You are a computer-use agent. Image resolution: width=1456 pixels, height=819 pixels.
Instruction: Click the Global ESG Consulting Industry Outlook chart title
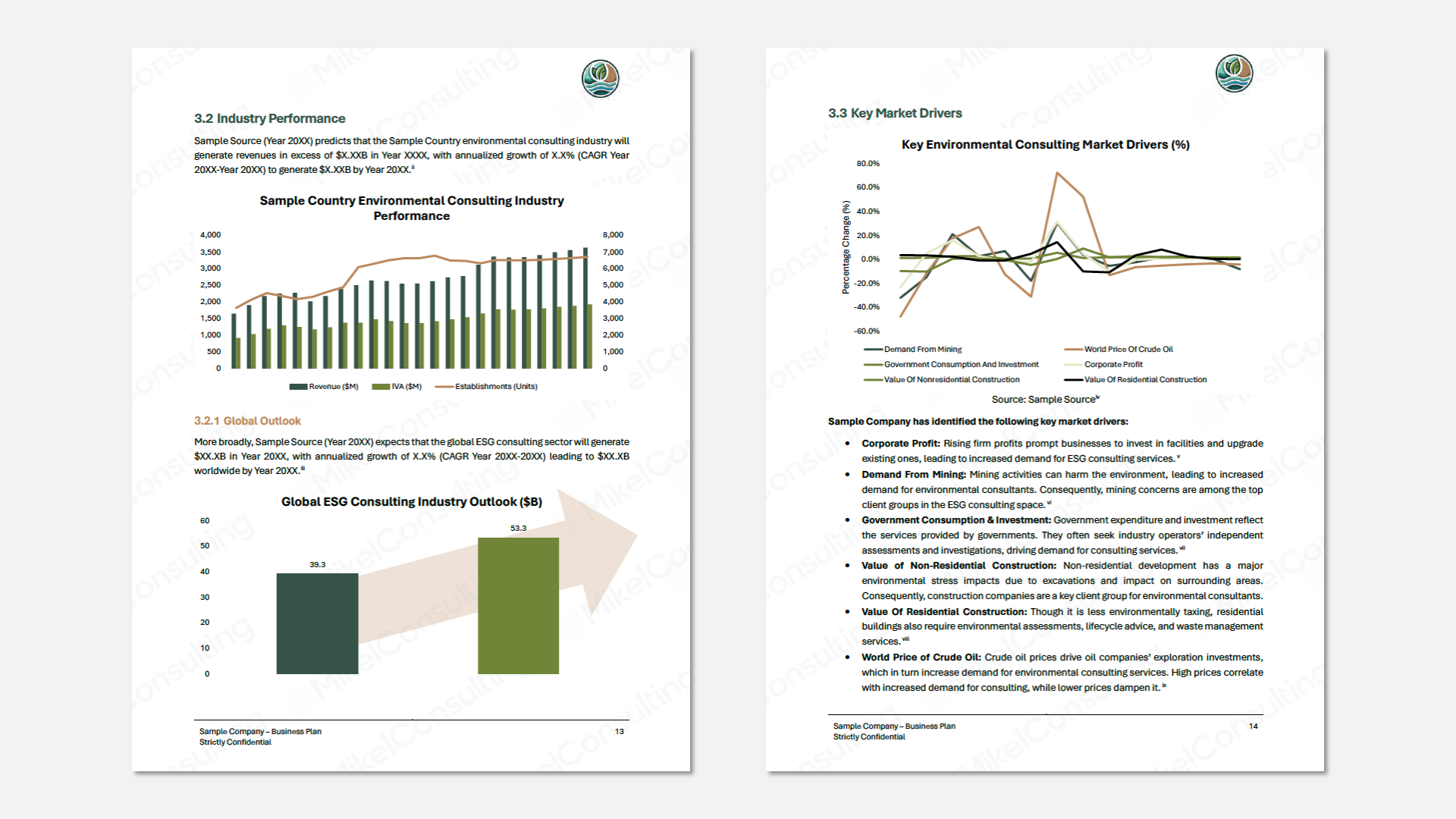click(412, 502)
